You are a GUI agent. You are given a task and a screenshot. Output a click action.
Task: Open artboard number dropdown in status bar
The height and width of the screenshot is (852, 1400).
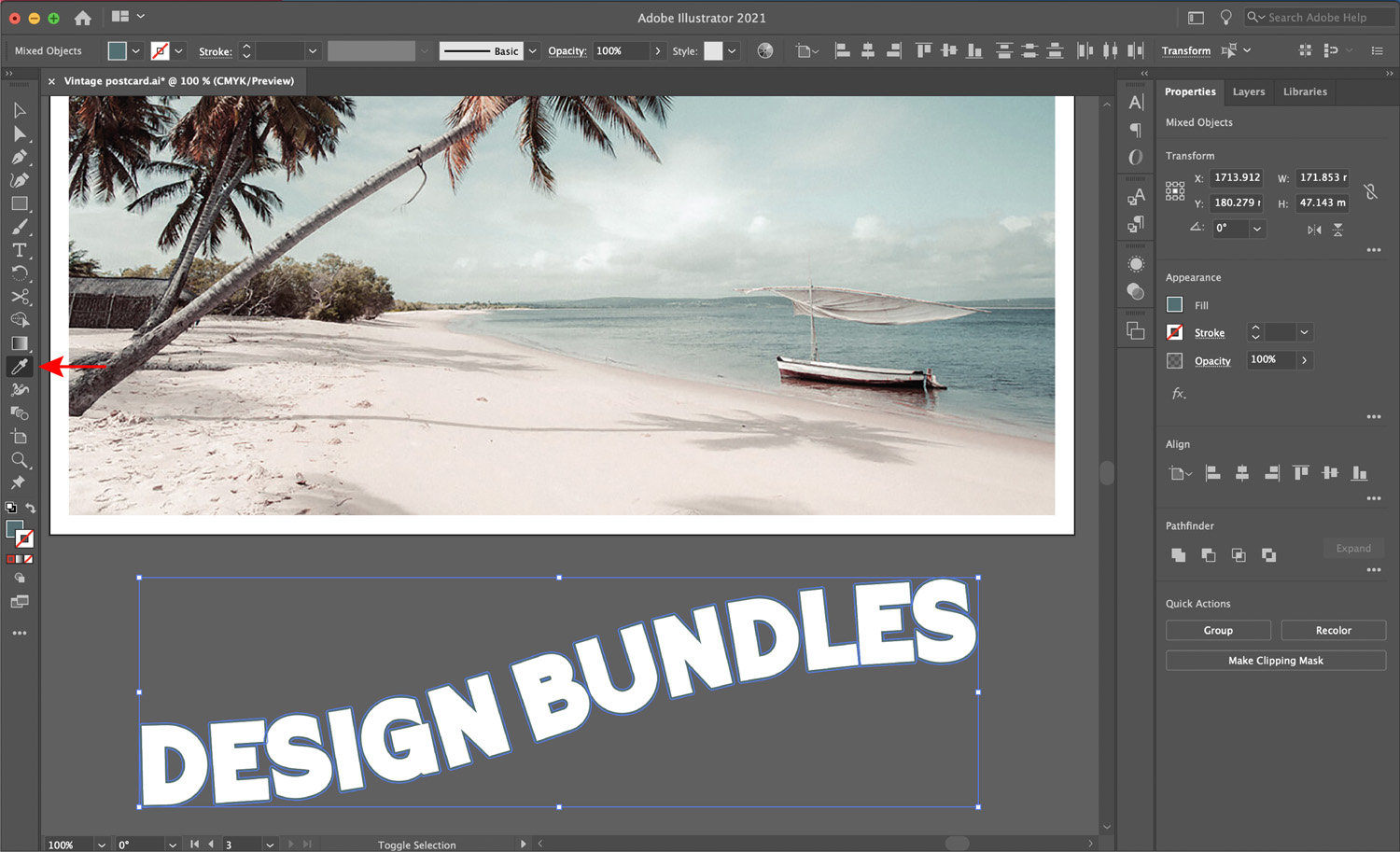point(270,845)
